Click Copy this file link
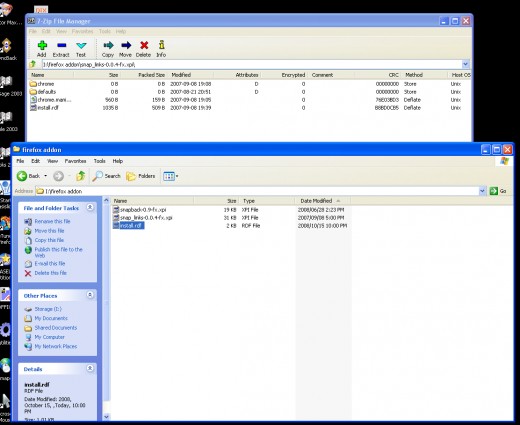This screenshot has width=520, height=425. click(x=49, y=240)
